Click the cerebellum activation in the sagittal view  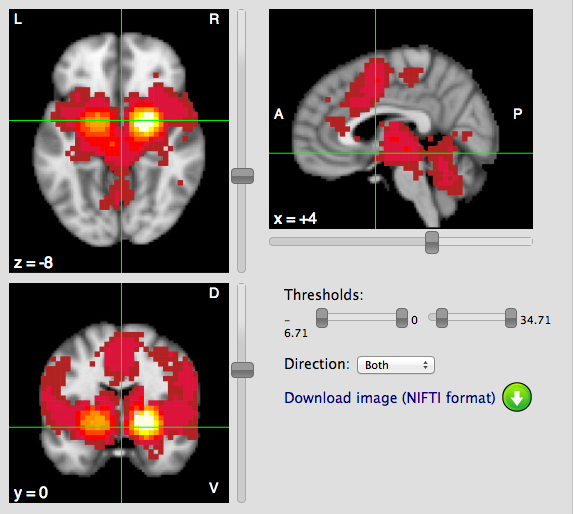coord(446,169)
